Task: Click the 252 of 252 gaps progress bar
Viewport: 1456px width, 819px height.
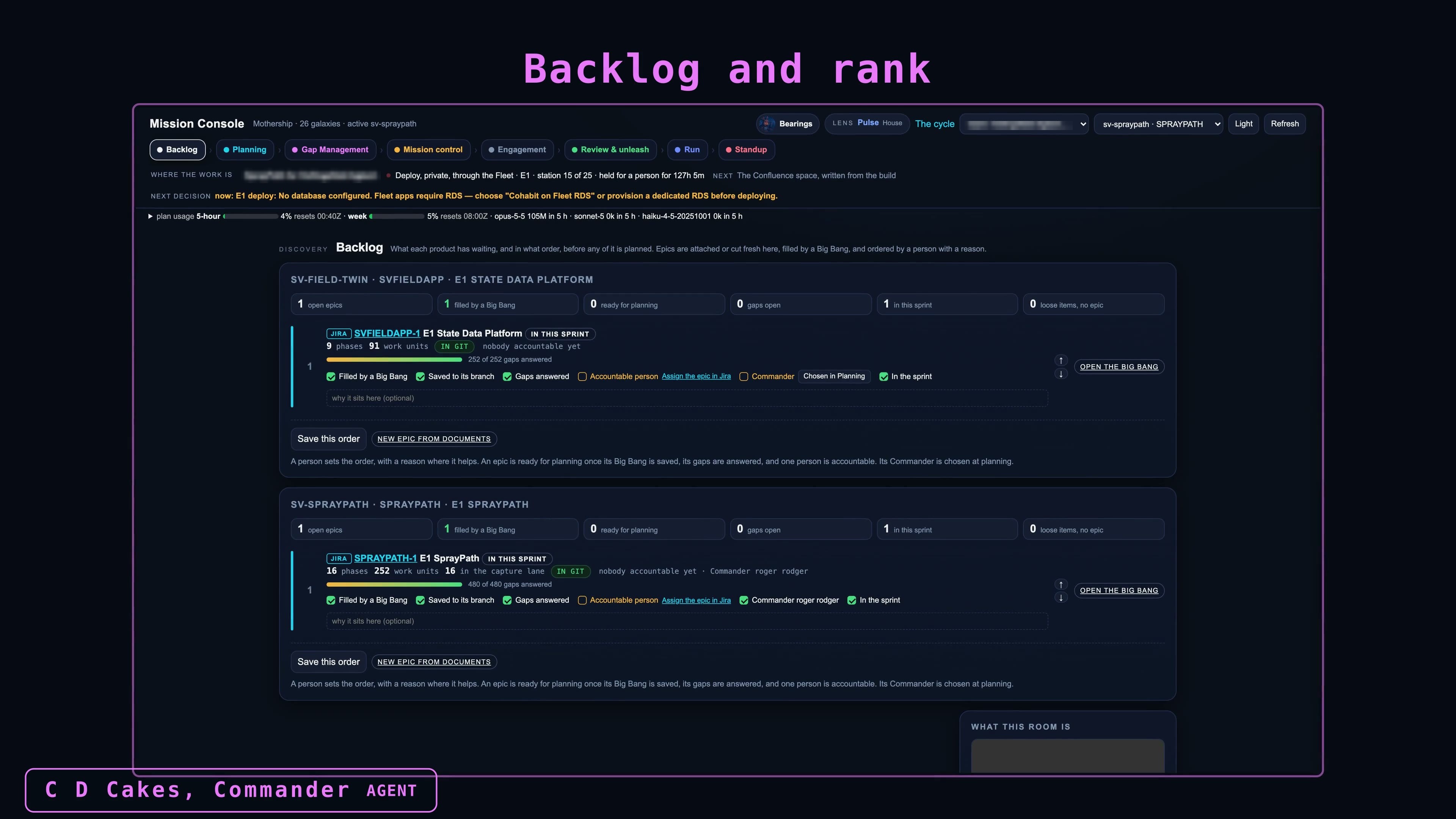Action: coord(394,360)
